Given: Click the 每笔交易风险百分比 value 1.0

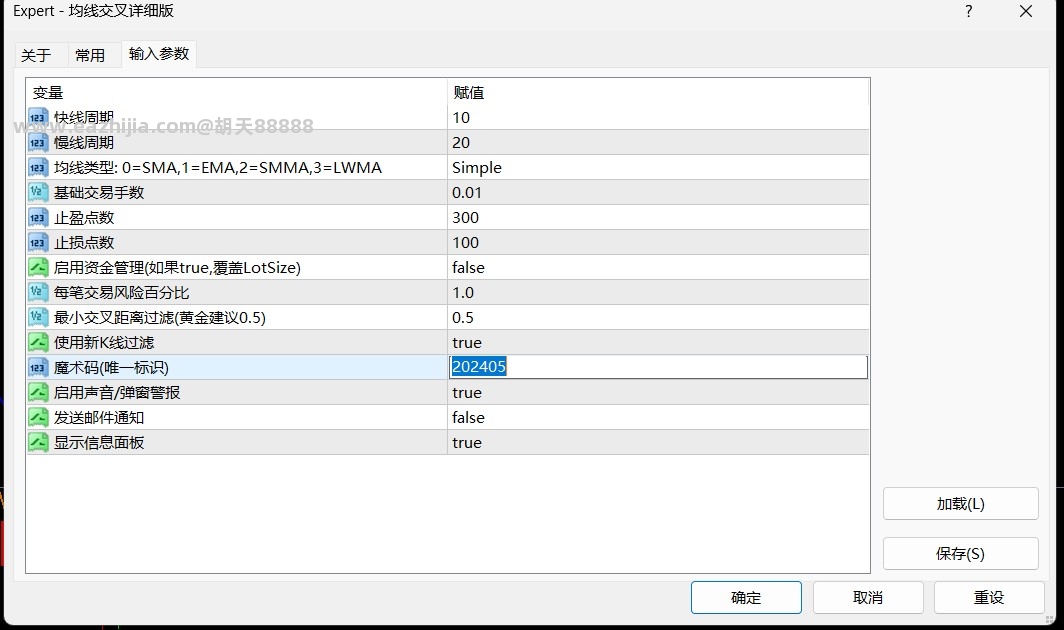Looking at the screenshot, I should click(658, 293).
